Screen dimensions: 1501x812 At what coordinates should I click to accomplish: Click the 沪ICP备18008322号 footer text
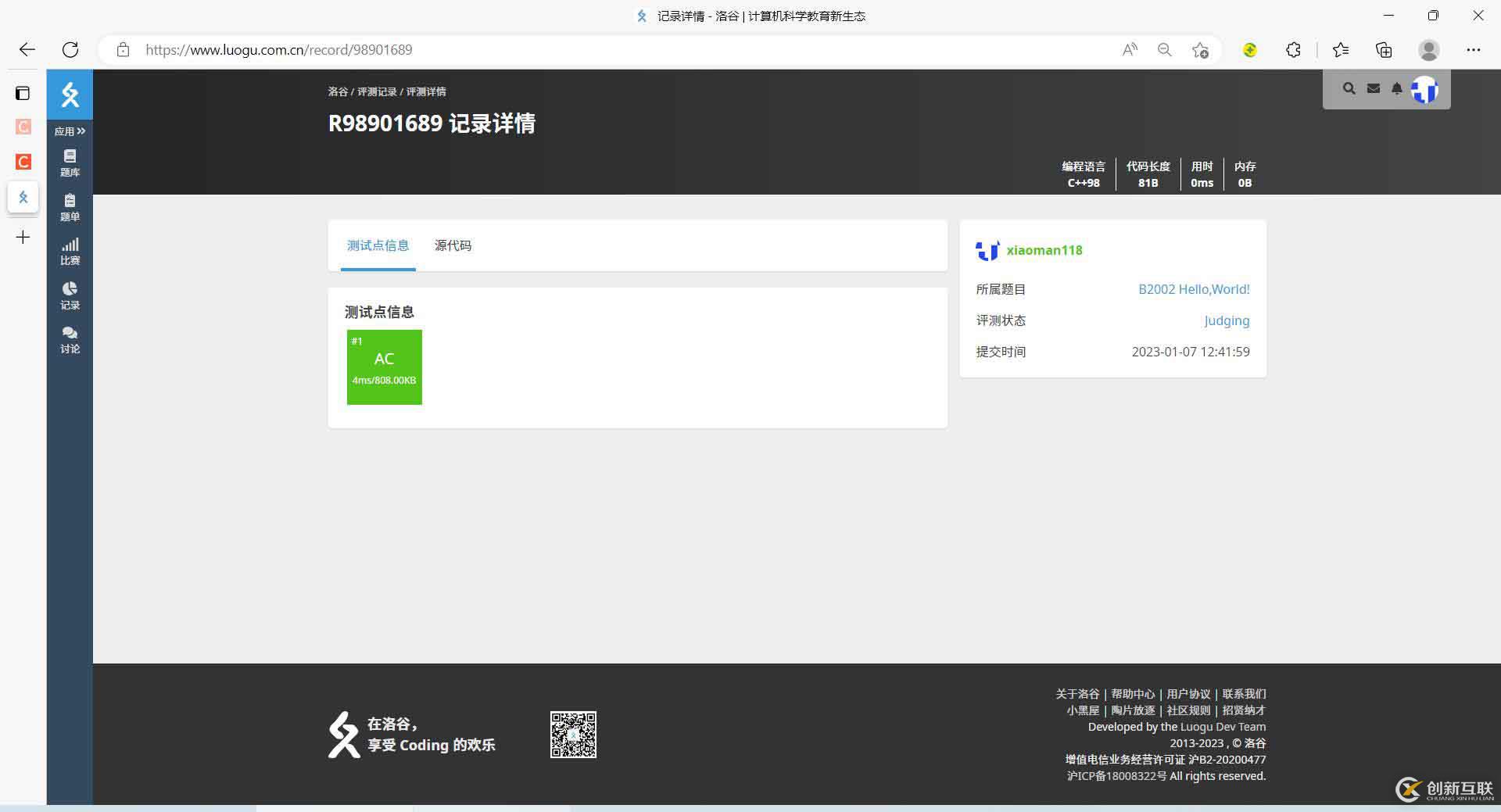tap(1116, 776)
